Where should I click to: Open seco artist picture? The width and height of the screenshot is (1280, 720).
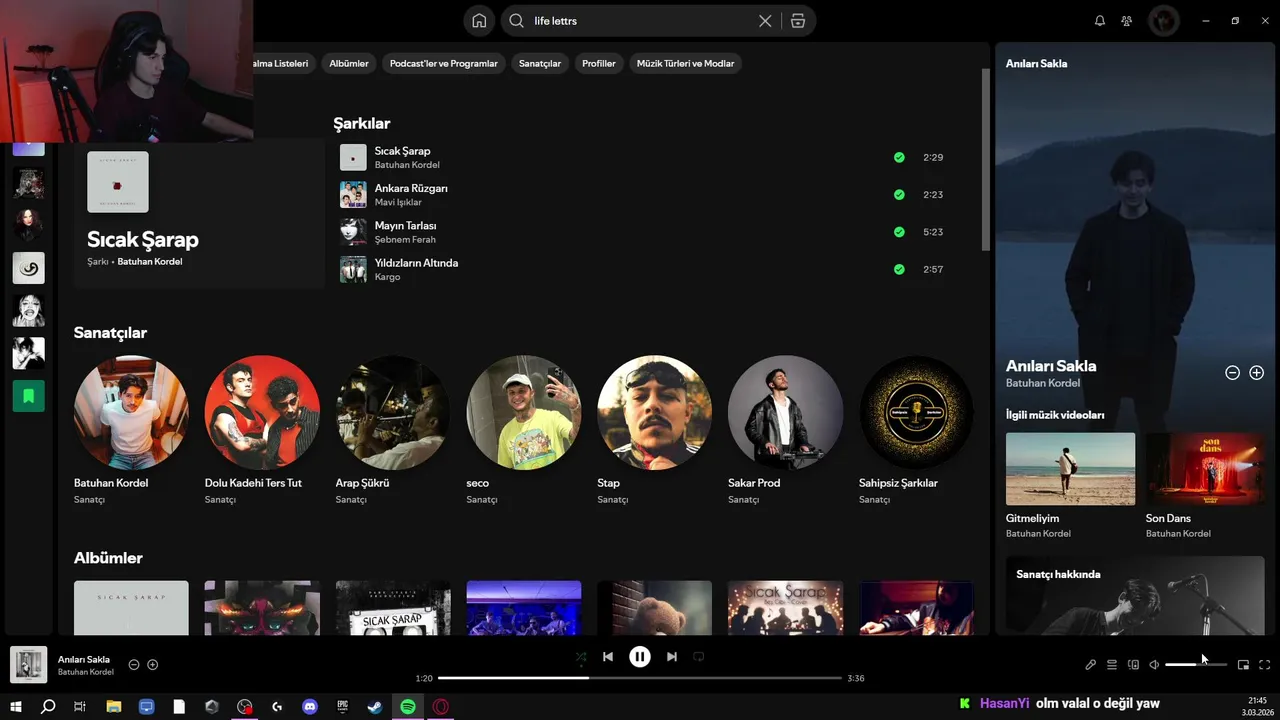tap(524, 413)
